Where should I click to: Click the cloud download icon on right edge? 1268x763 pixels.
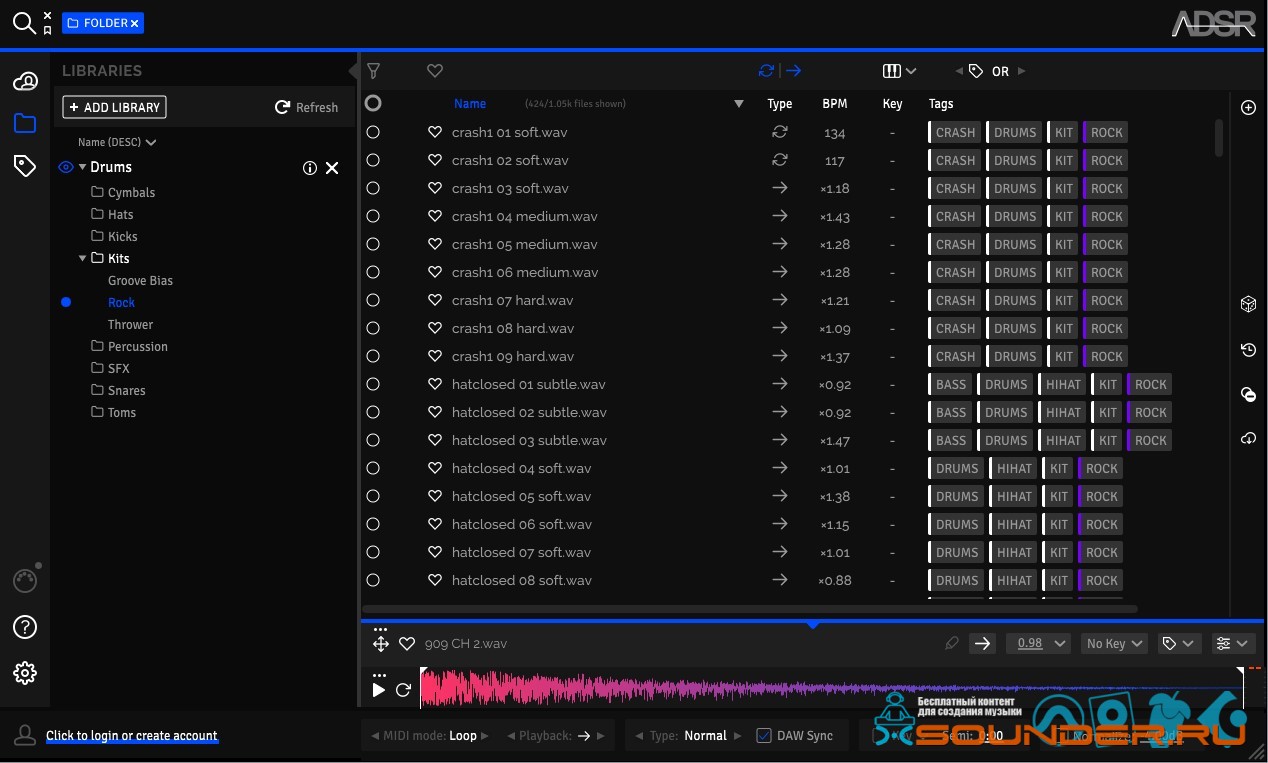(1248, 439)
